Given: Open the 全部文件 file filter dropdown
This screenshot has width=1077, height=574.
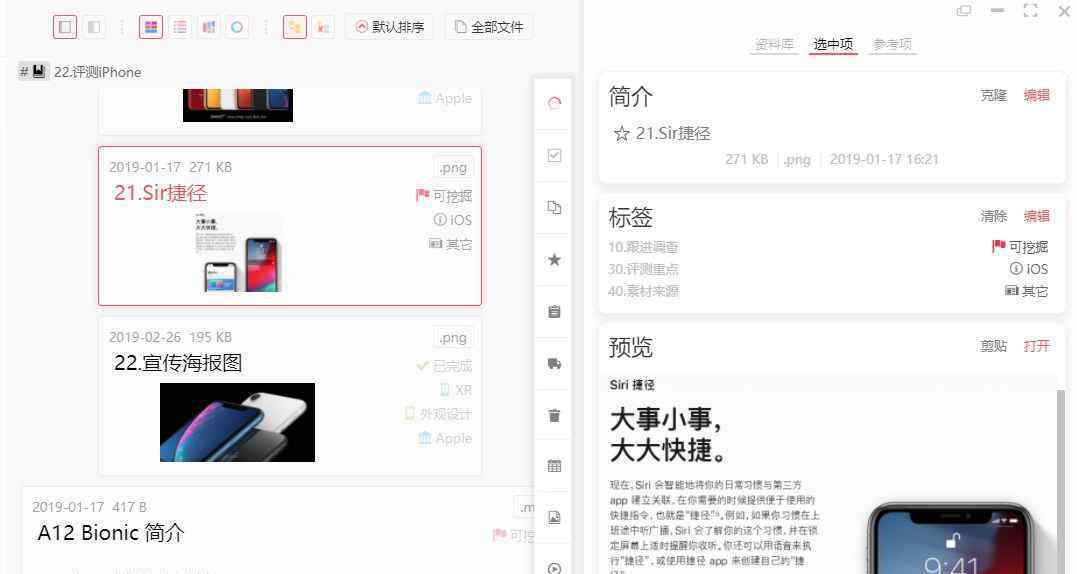Looking at the screenshot, I should [489, 27].
